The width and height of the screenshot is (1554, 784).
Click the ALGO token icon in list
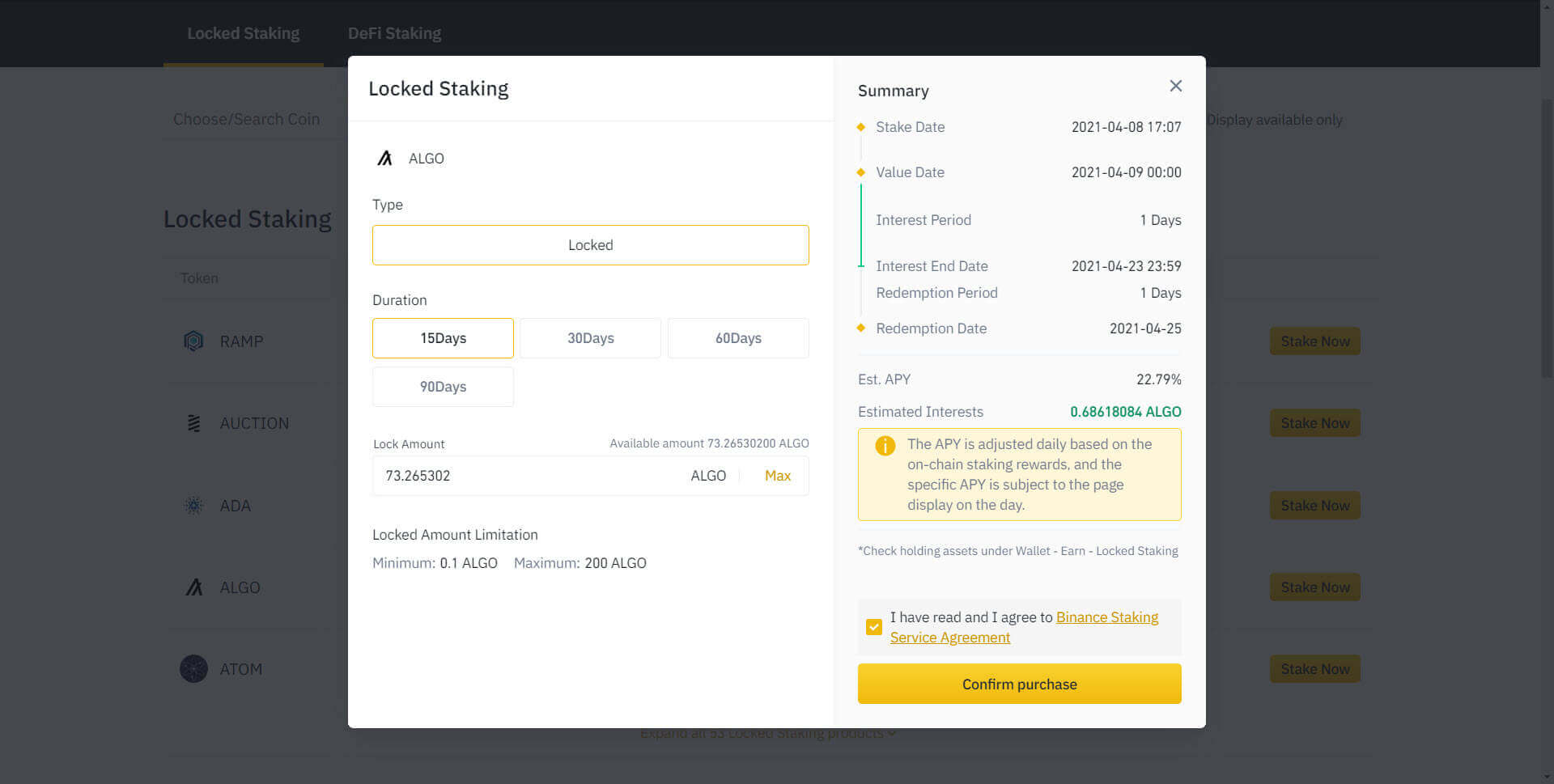(193, 587)
